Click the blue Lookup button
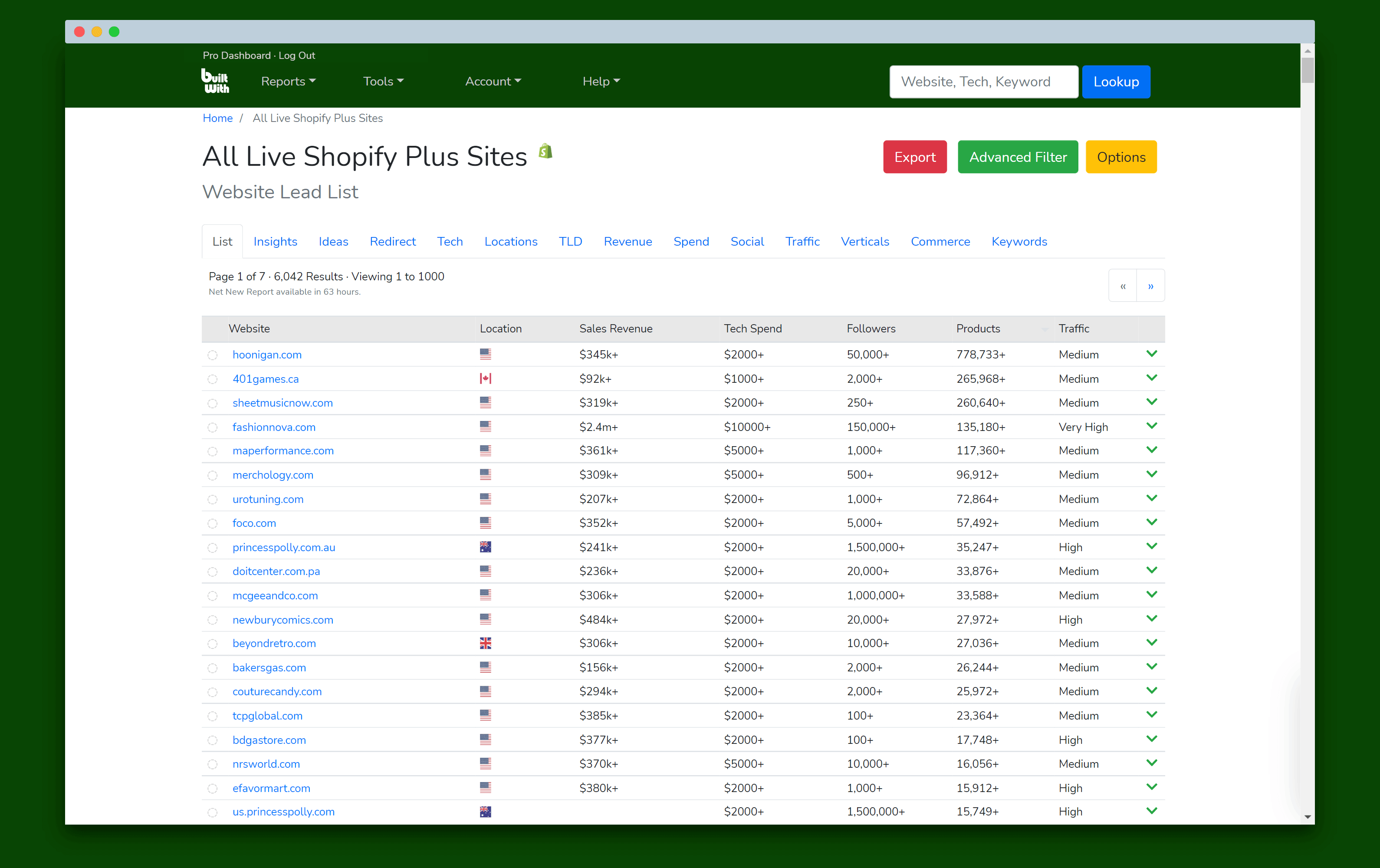The image size is (1380, 868). coord(1116,82)
